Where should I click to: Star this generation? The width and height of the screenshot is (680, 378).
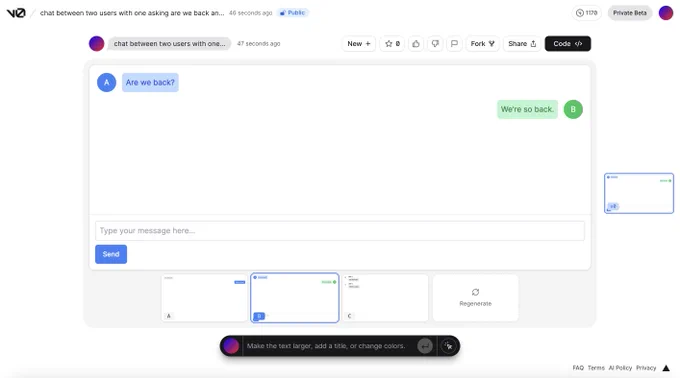click(392, 43)
